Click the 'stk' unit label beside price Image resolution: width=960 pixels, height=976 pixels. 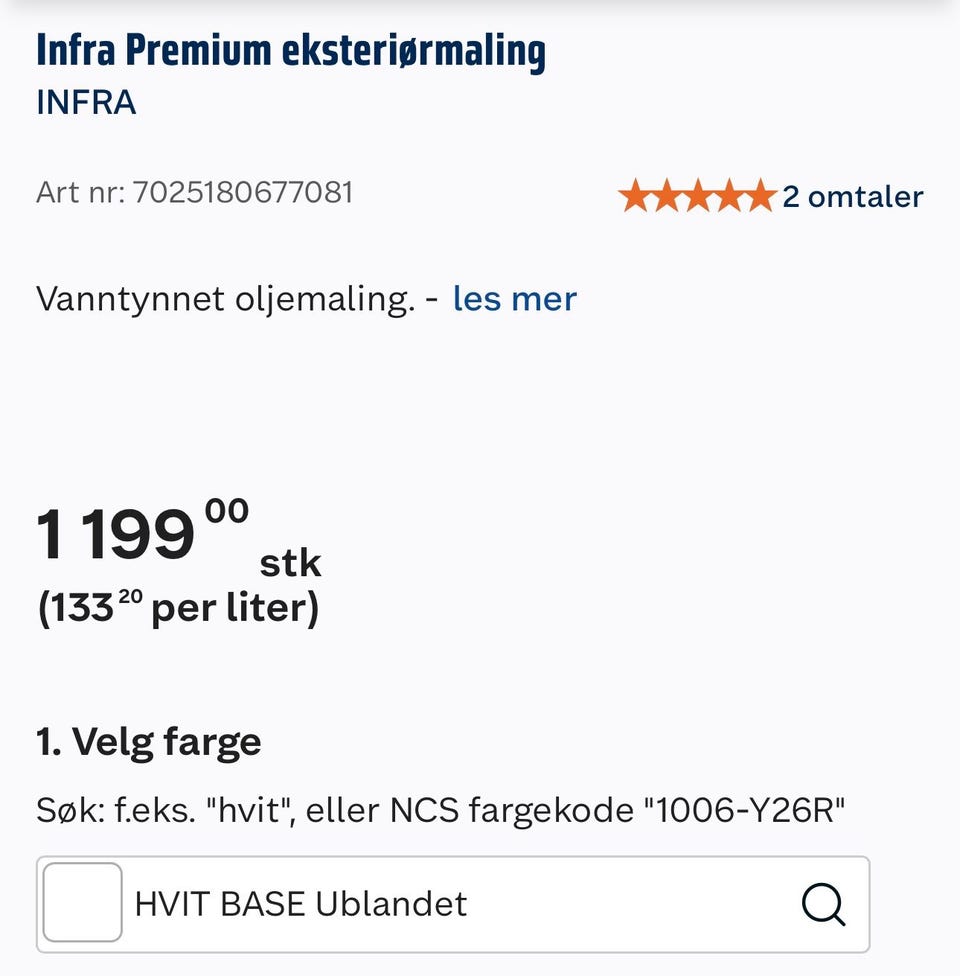point(290,563)
